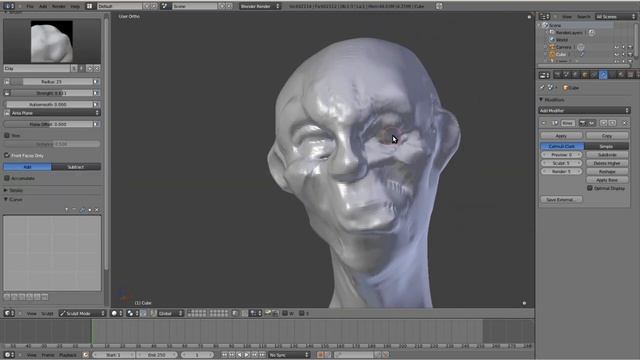Open timeline editor type selector
The width and height of the screenshot is (640, 360).
point(9,355)
